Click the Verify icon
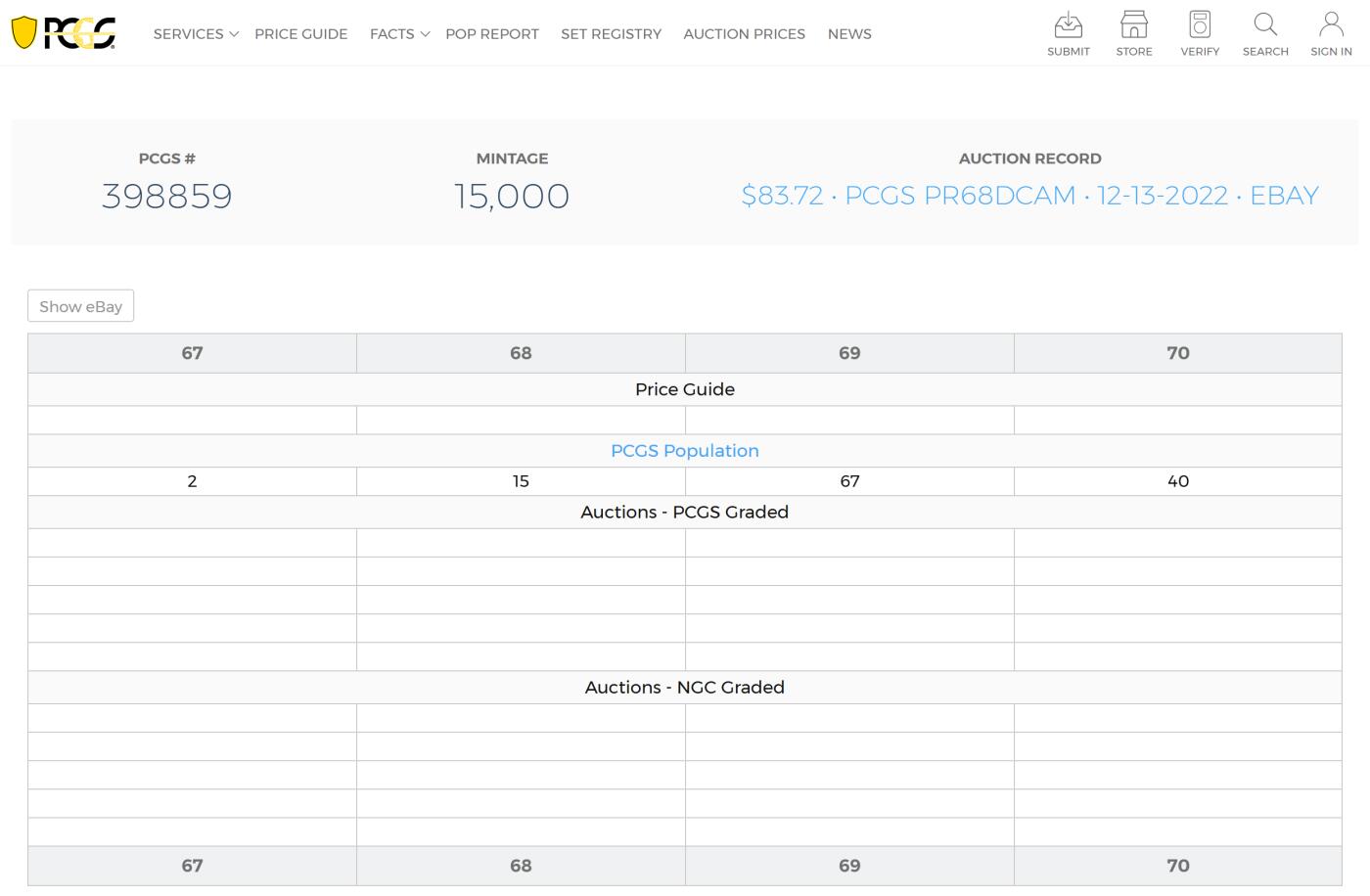 coord(1199,25)
